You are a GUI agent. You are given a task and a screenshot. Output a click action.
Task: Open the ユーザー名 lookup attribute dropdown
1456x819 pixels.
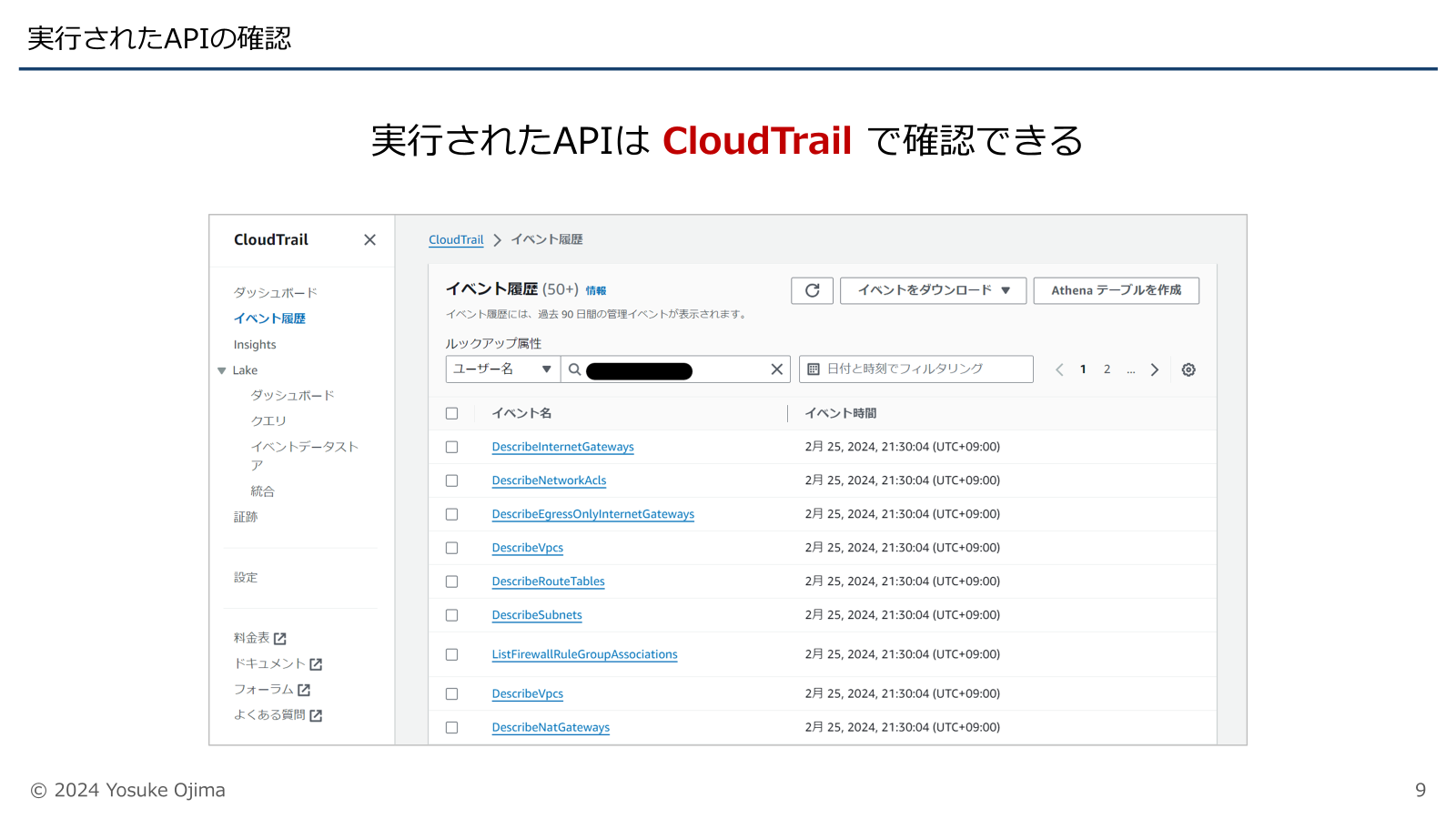click(501, 369)
